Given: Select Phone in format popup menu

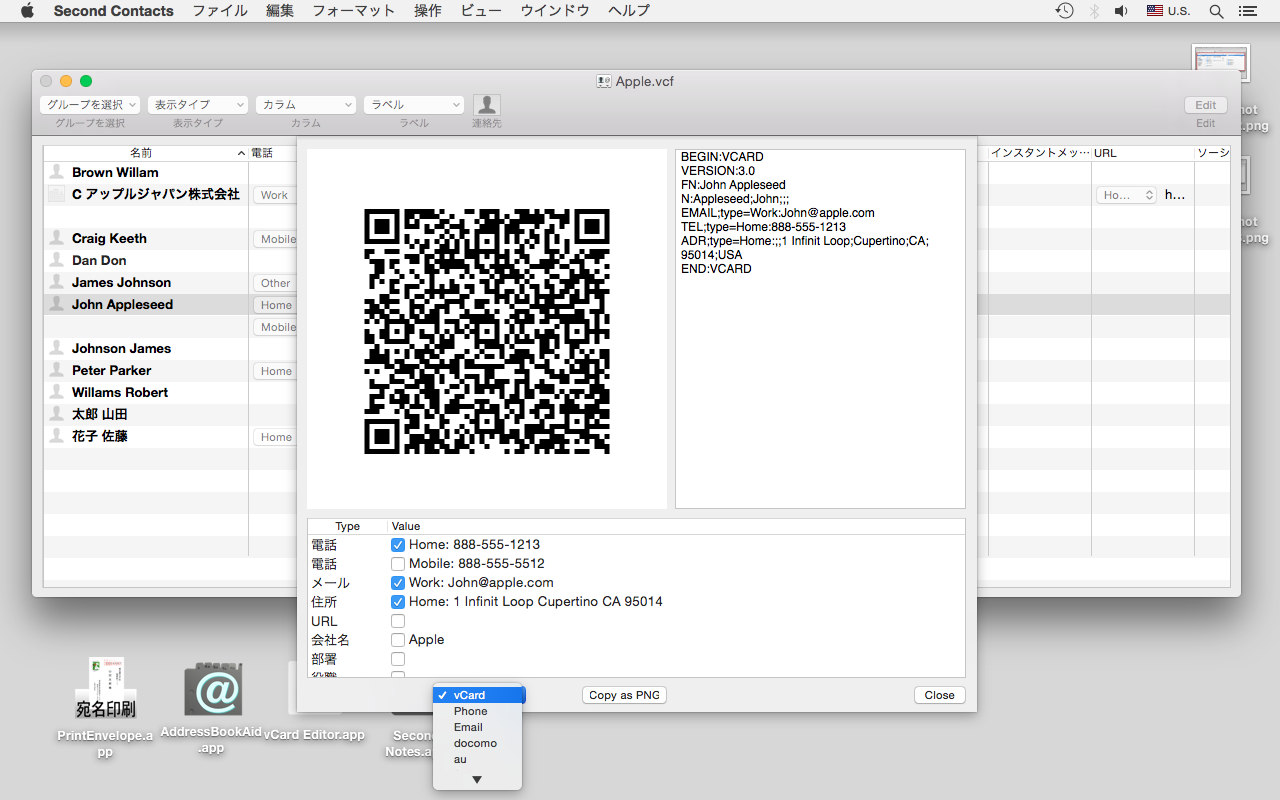Looking at the screenshot, I should point(478,711).
